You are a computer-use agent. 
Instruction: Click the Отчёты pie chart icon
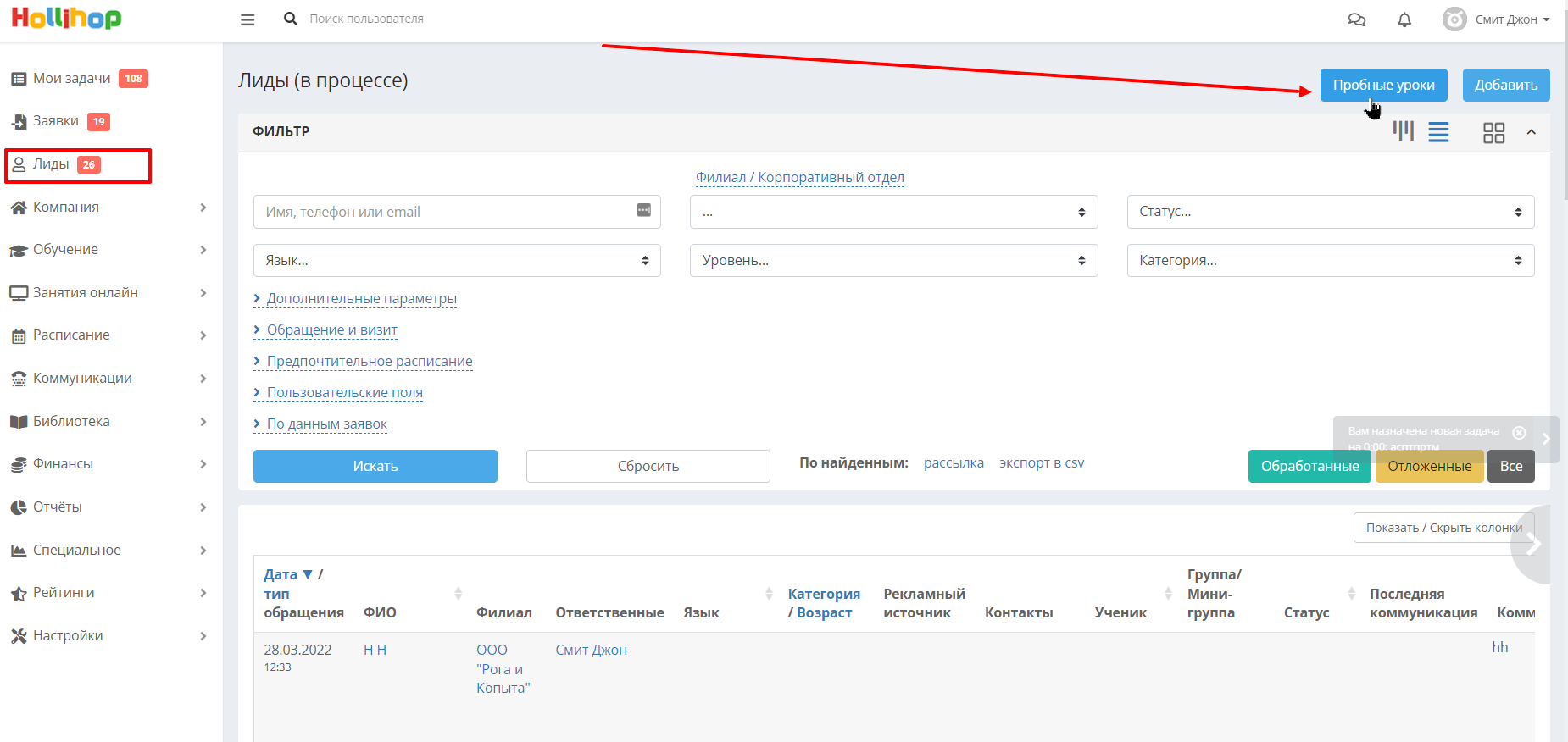pyautogui.click(x=19, y=507)
